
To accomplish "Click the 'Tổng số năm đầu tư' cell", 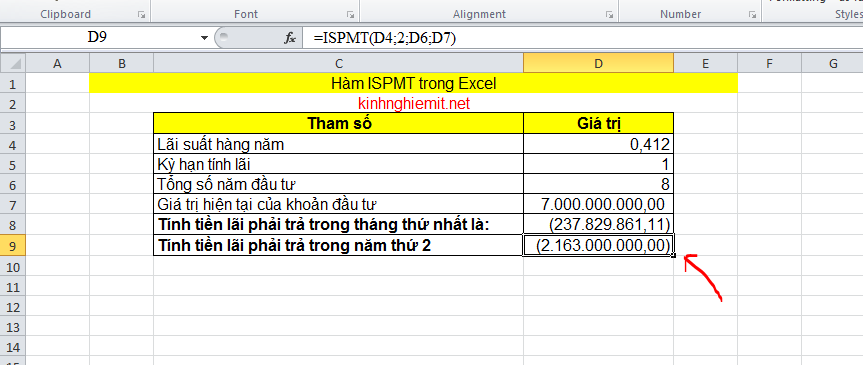I will (x=338, y=184).
